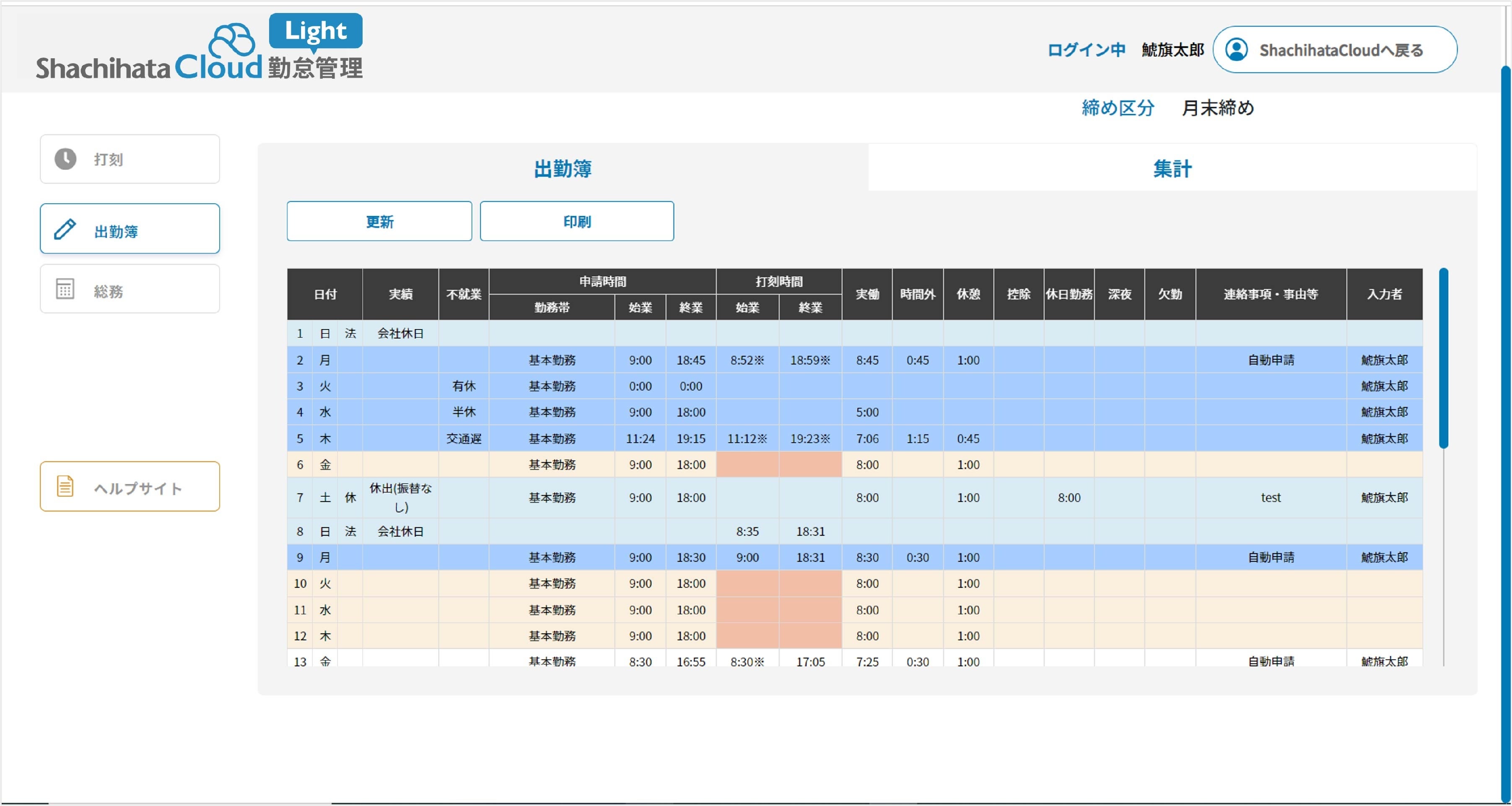Click the calculator icon beside 総務
1512x806 pixels.
pos(65,289)
